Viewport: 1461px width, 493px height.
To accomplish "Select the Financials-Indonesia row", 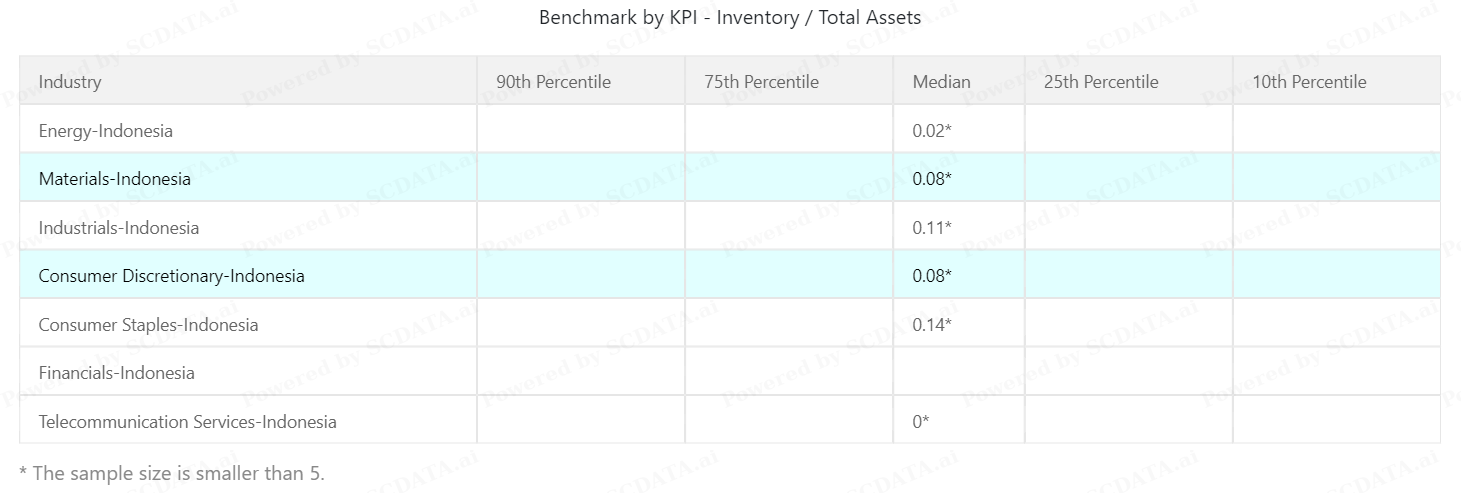I will (x=116, y=373).
